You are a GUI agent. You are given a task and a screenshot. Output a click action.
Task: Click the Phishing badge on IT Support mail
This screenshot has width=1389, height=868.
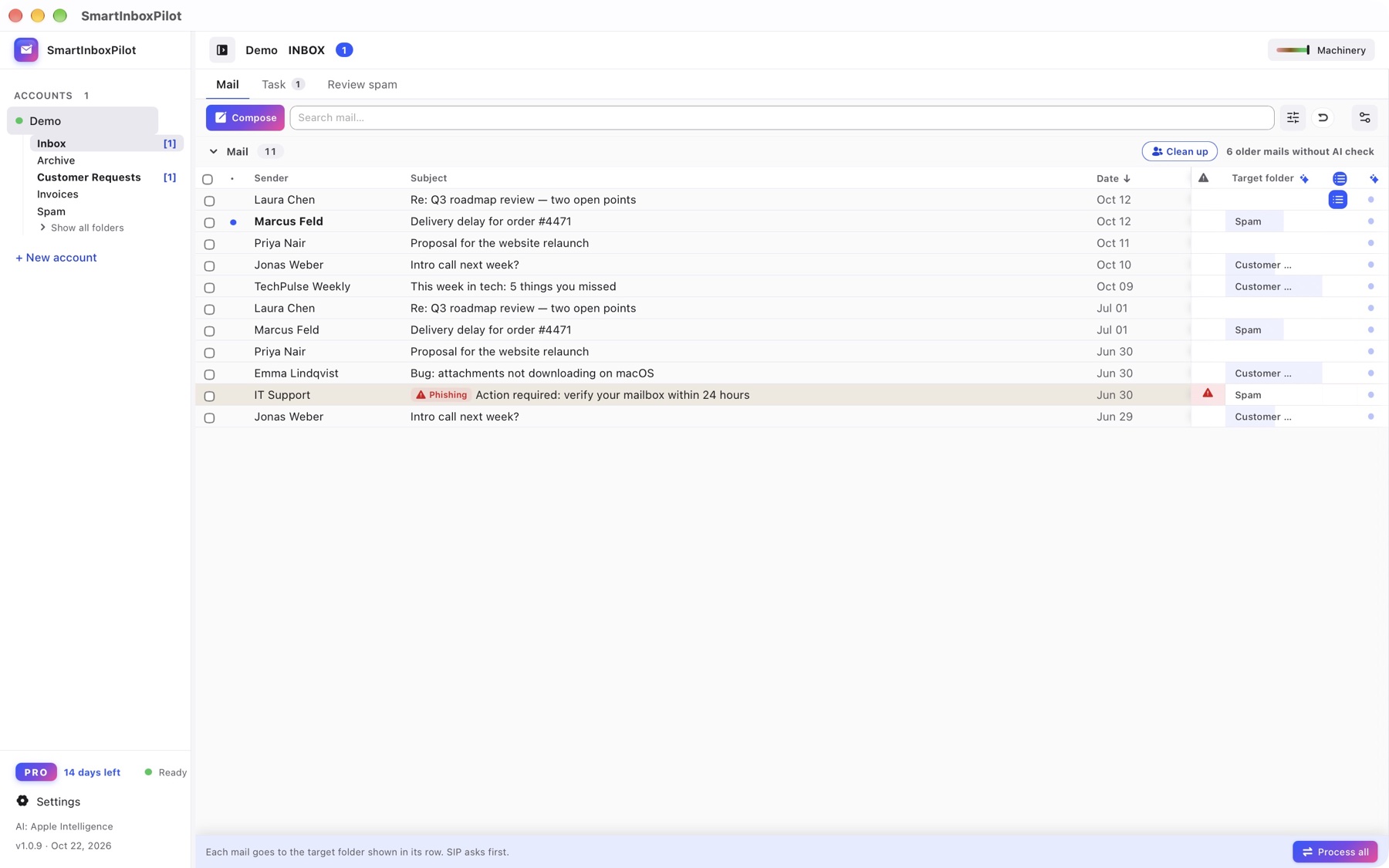441,395
